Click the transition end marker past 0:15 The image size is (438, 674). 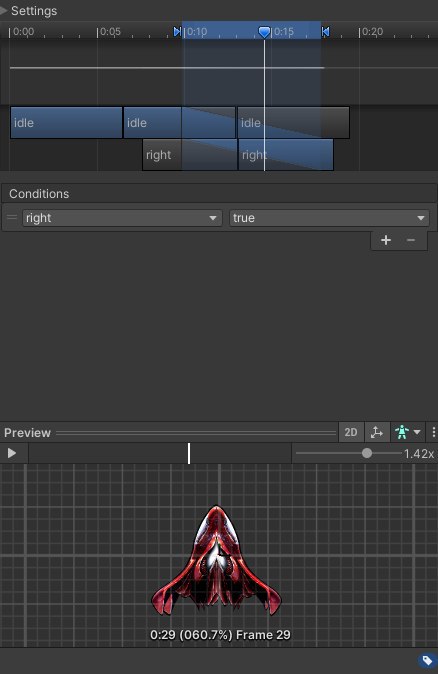(325, 31)
